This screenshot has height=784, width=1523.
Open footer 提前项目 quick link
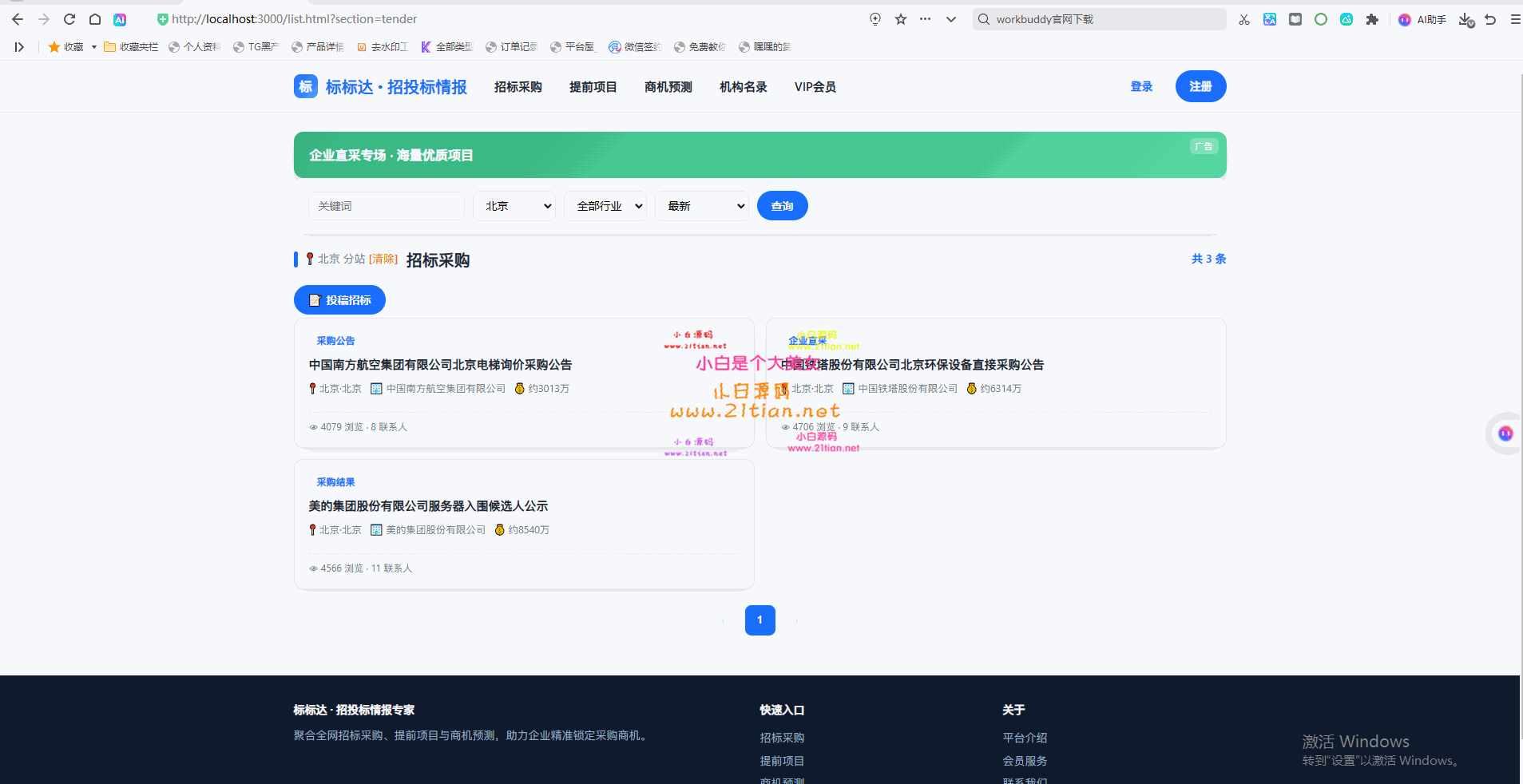click(782, 761)
